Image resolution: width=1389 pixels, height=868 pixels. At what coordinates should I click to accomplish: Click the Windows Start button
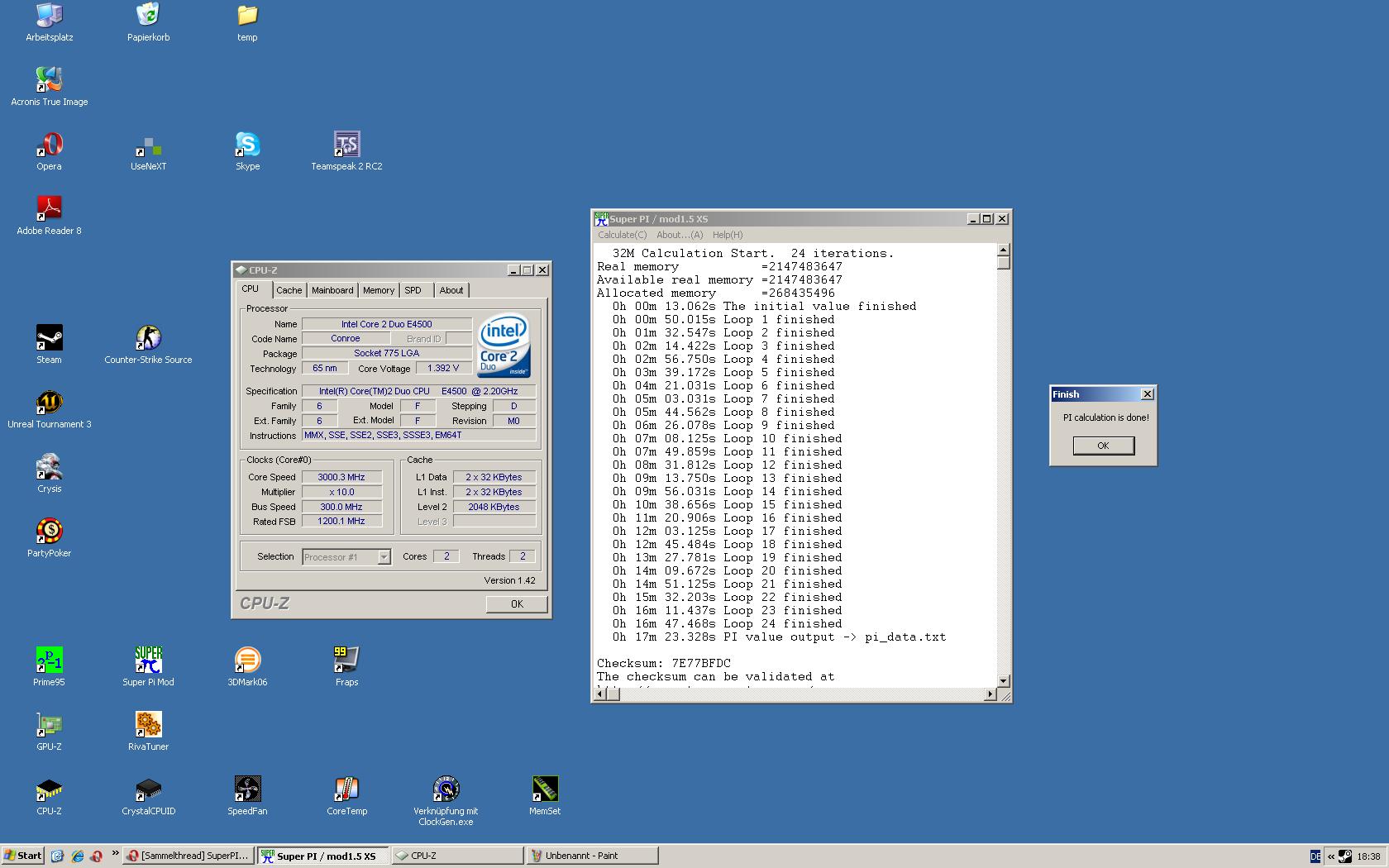coord(22,856)
